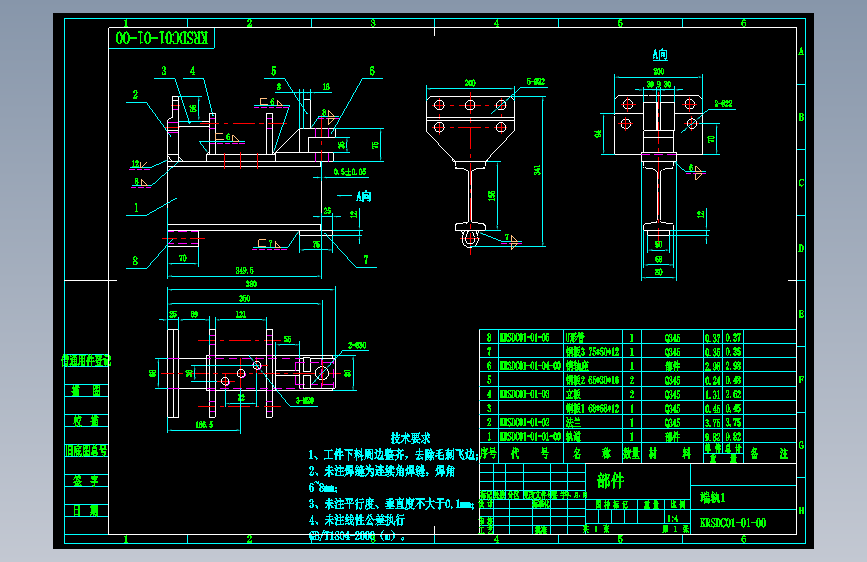Click the border zone letter 'A' at top right
The height and width of the screenshot is (562, 867).
pyautogui.click(x=801, y=51)
